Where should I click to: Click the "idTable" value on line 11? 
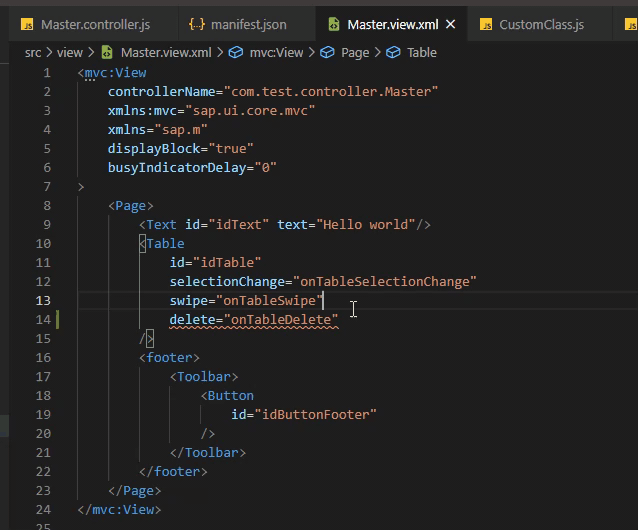[227, 263]
